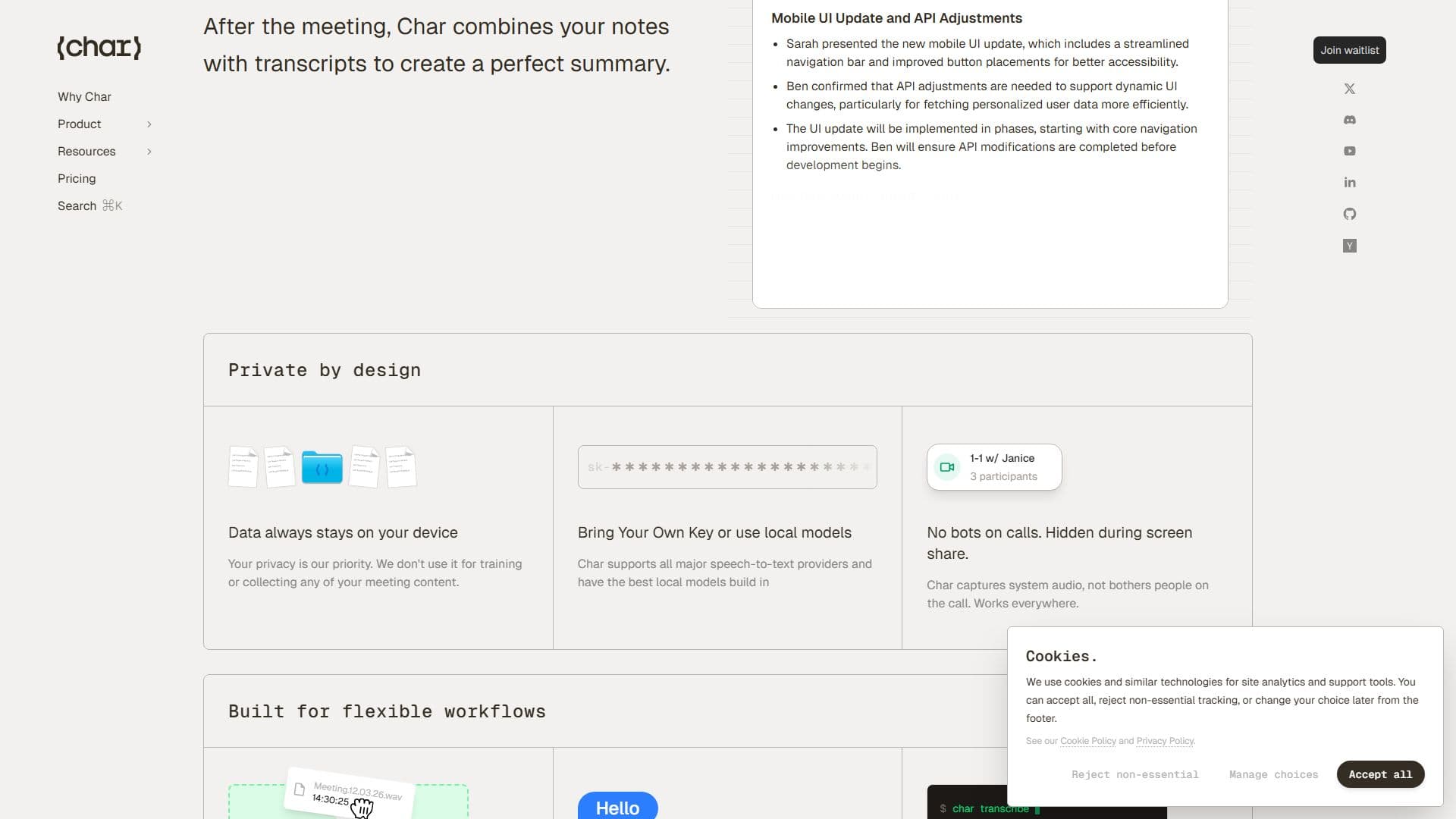Click the 3 participants label
This screenshot has width=1456, height=819.
[x=1003, y=476]
